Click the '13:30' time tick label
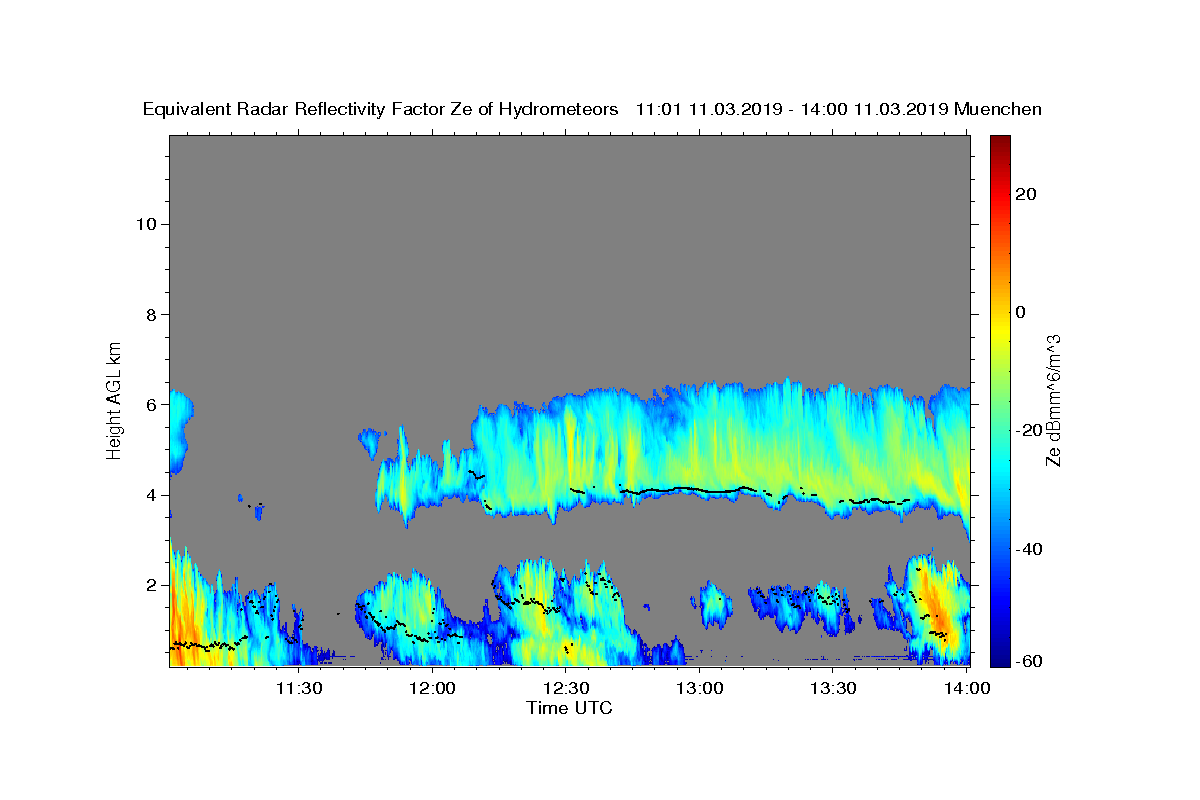Image resolution: width=1200 pixels, height=800 pixels. tap(833, 688)
